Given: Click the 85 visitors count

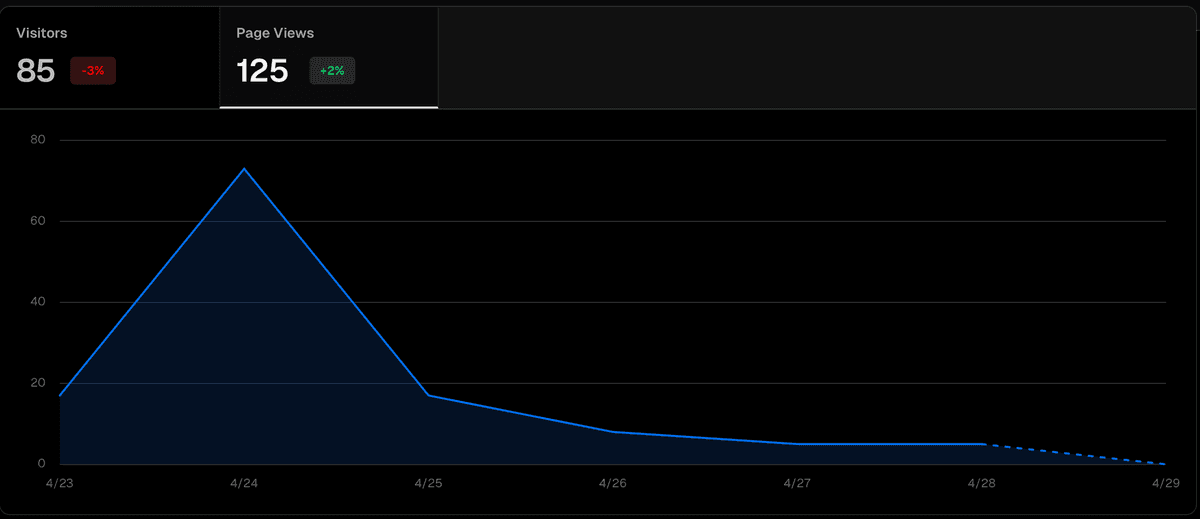Looking at the screenshot, I should coord(36,71).
